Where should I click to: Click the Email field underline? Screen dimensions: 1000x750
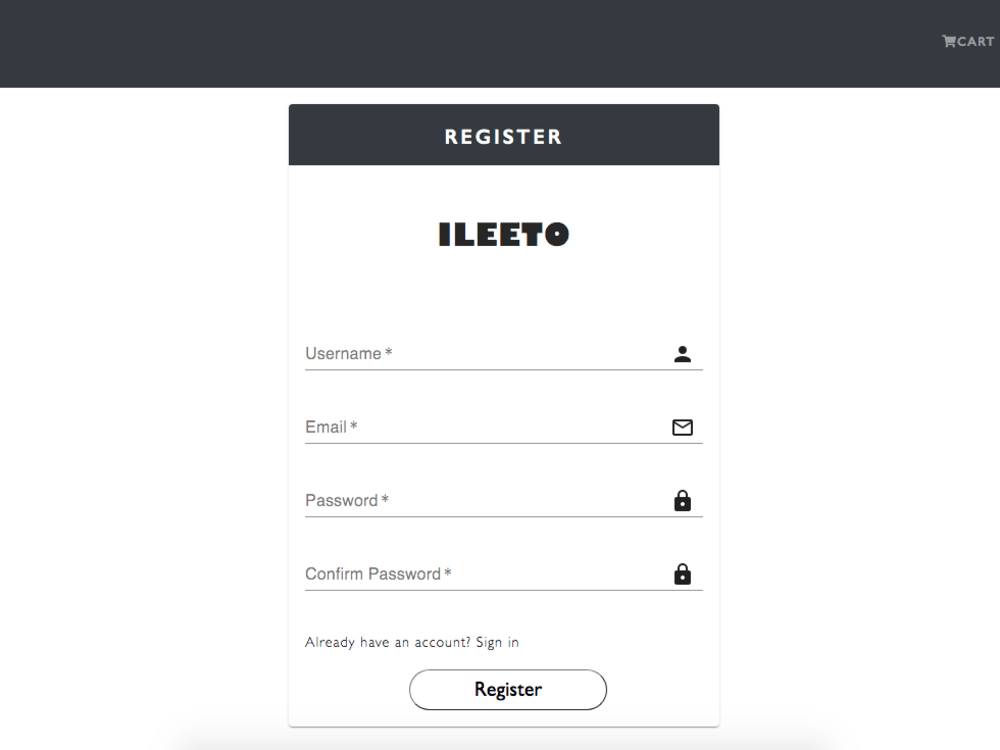coord(503,441)
